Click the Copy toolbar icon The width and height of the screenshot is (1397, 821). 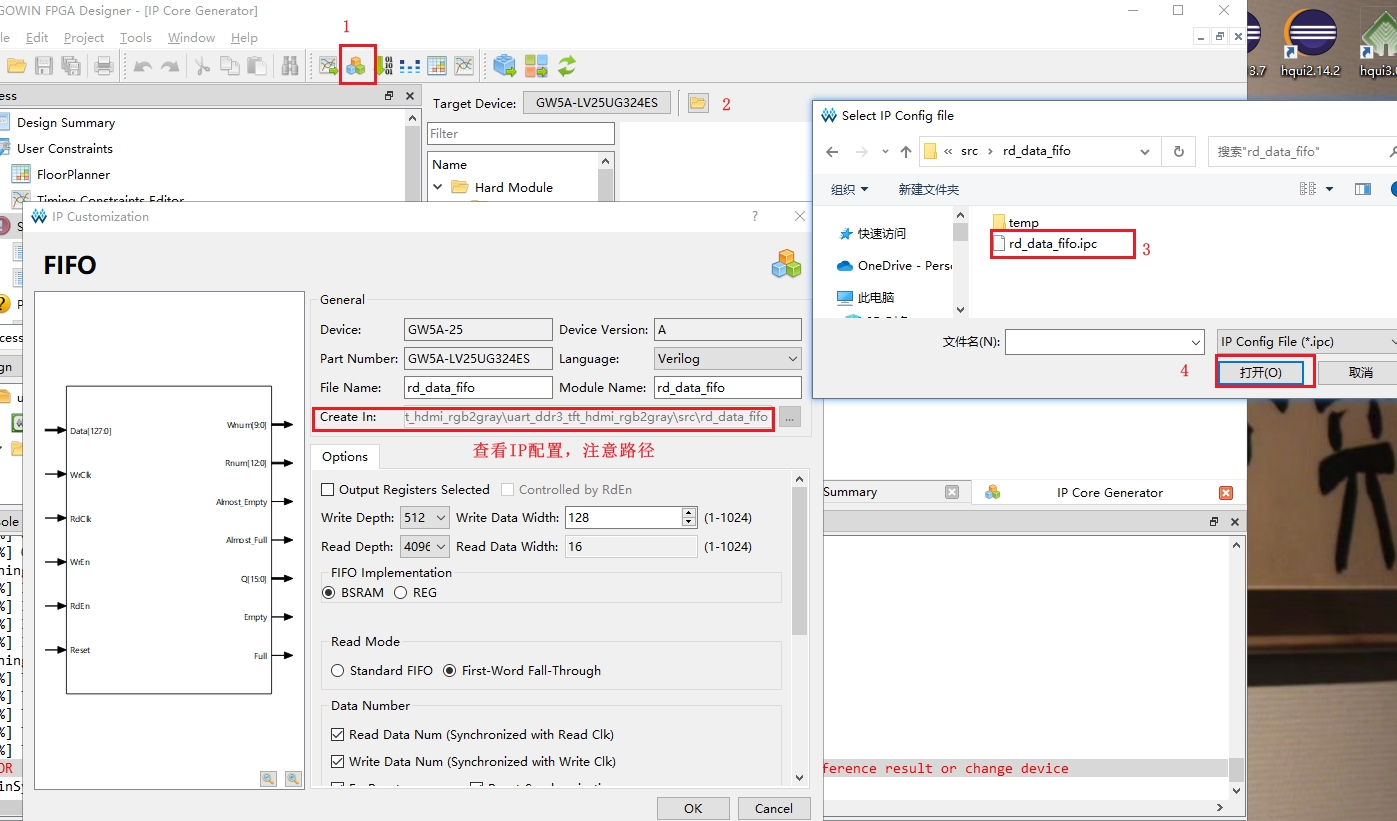click(x=230, y=66)
